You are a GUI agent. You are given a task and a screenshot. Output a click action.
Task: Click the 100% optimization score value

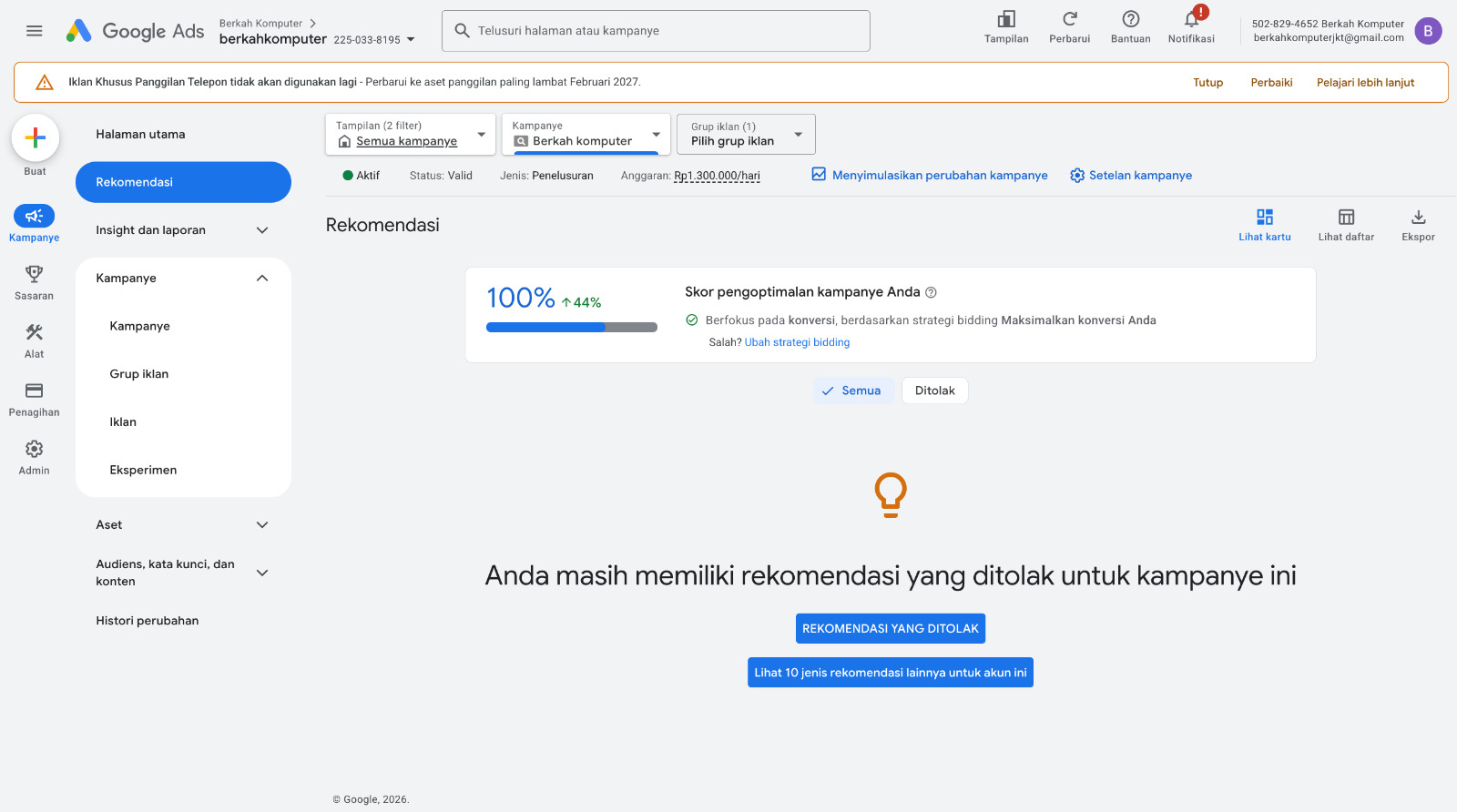point(521,298)
